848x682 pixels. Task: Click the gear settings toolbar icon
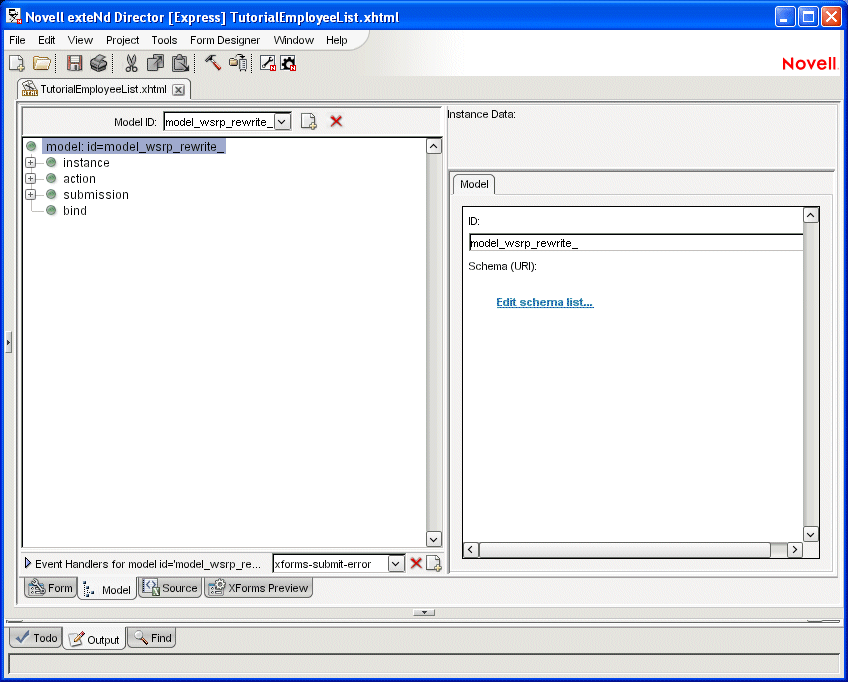[288, 63]
